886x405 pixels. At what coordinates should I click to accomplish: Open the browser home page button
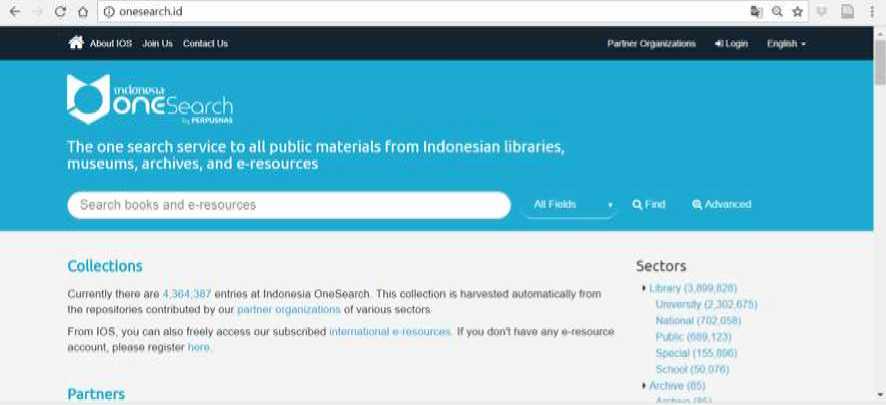pos(83,12)
